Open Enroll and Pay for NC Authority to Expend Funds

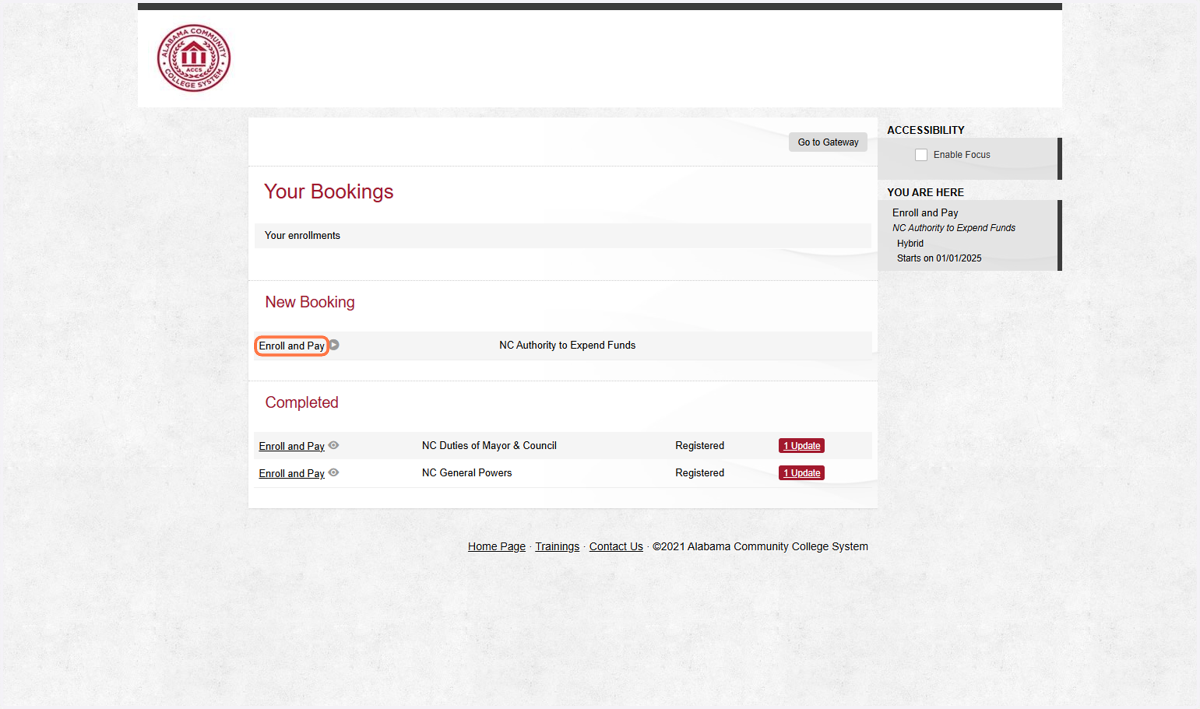pos(292,346)
